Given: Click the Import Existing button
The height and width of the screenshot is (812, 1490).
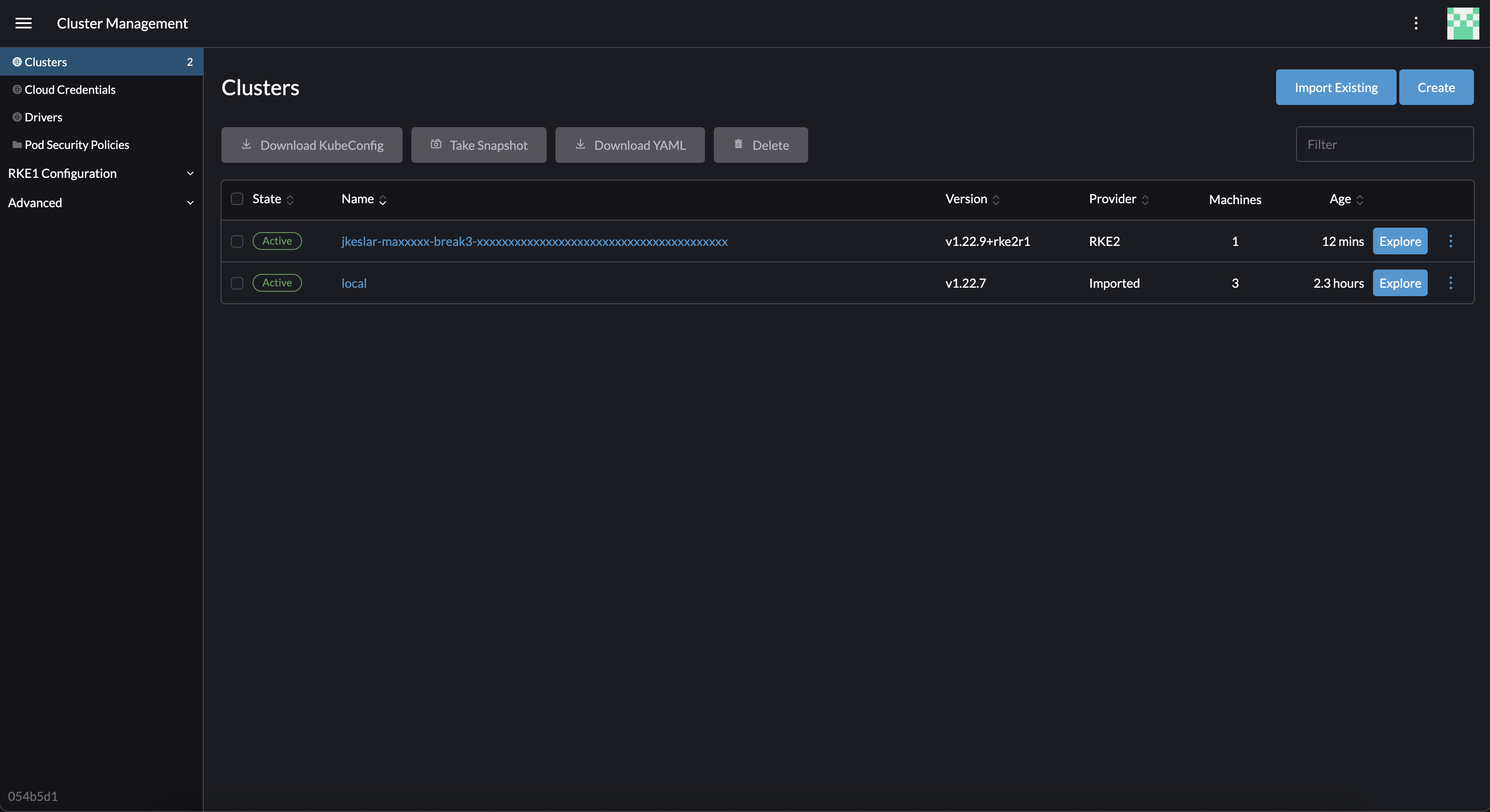Looking at the screenshot, I should (x=1336, y=87).
